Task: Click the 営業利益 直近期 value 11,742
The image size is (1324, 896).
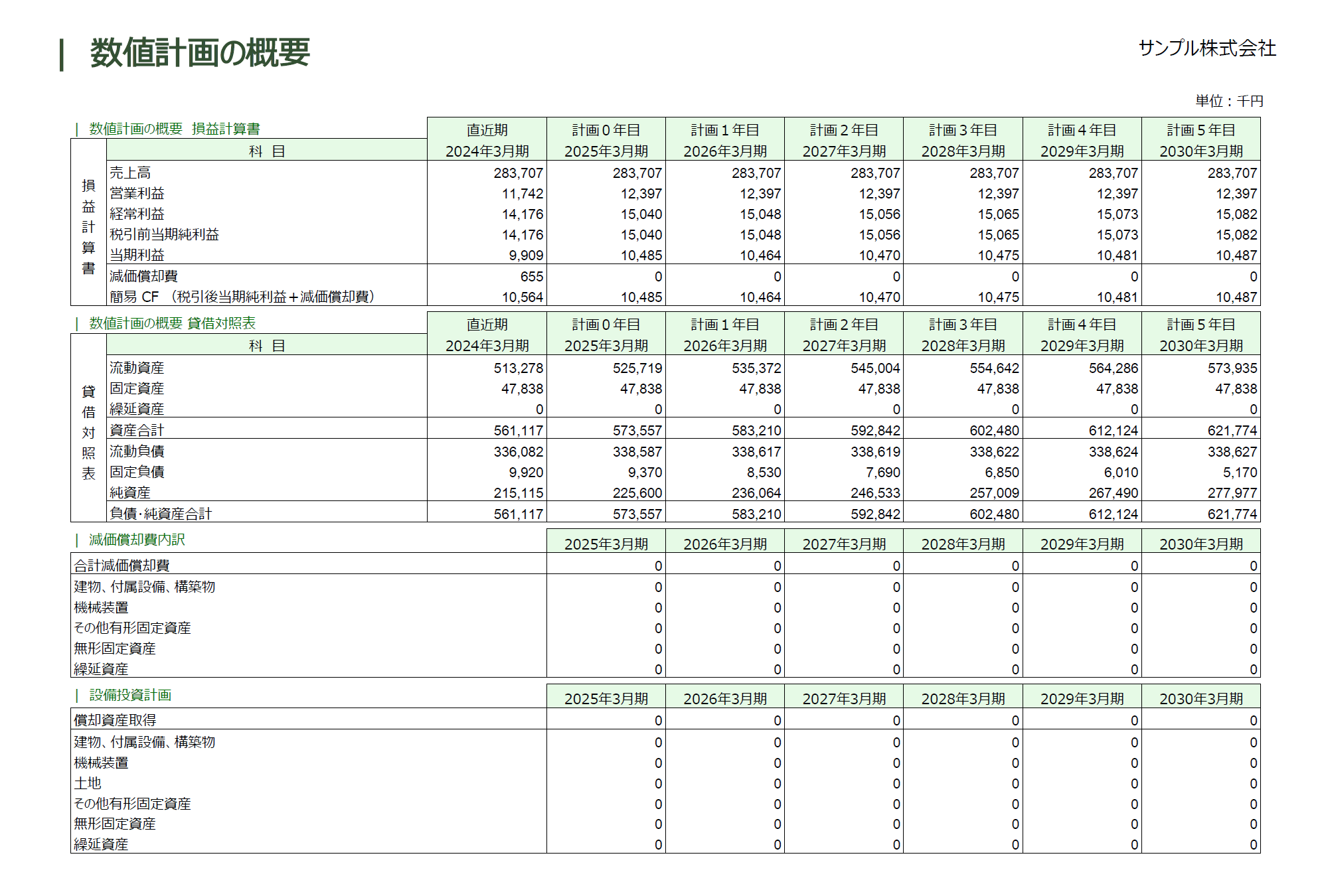Action: 522,194
